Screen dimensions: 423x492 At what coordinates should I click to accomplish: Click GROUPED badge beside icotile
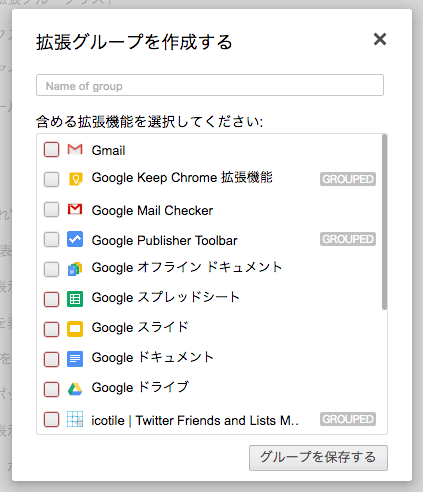click(348, 419)
